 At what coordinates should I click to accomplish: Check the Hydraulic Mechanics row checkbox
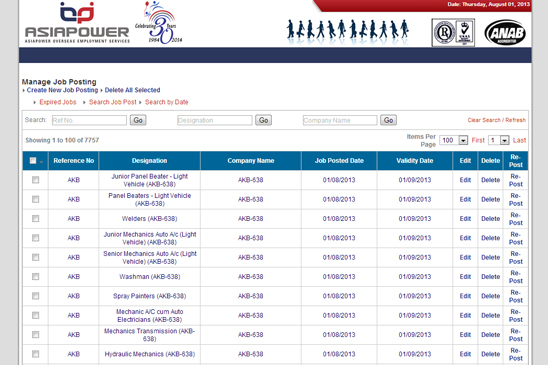pos(35,354)
